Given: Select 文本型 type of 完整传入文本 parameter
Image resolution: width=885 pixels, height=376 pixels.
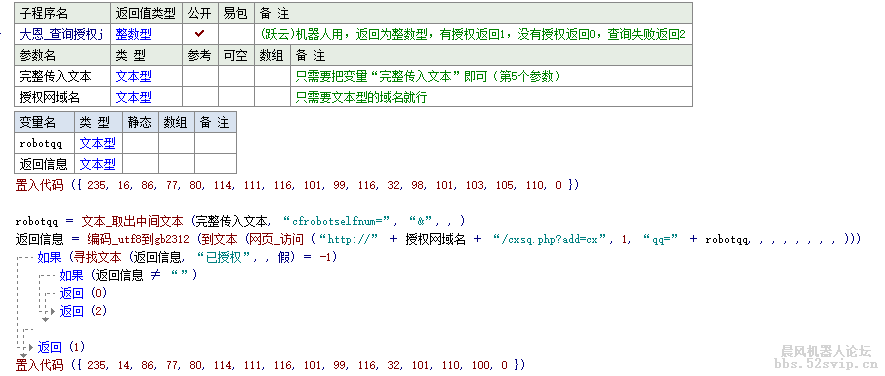Looking at the screenshot, I should (133, 76).
